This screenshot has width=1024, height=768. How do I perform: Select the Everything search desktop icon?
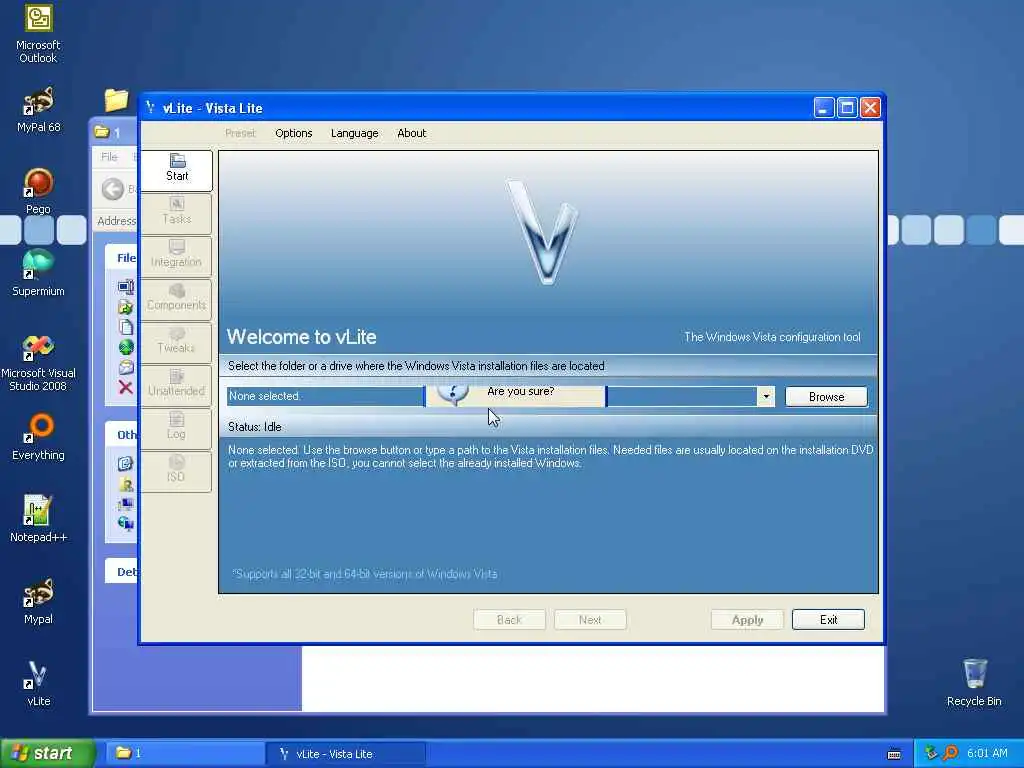point(38,438)
